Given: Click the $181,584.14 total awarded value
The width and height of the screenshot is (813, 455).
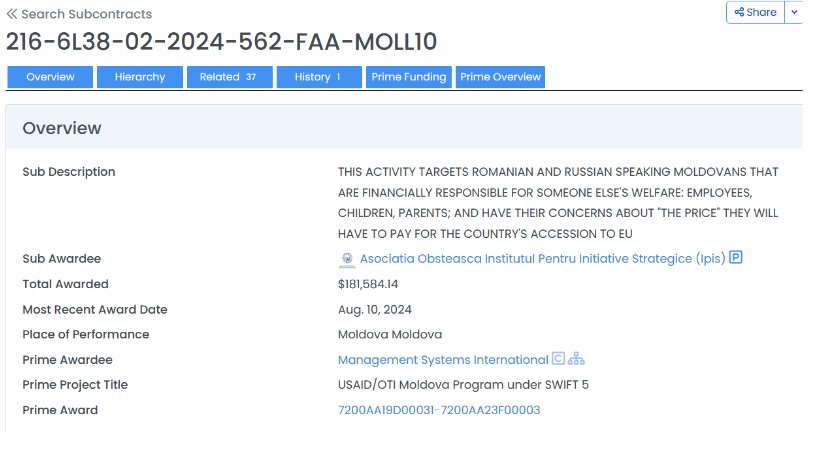Looking at the screenshot, I should click(x=370, y=284).
